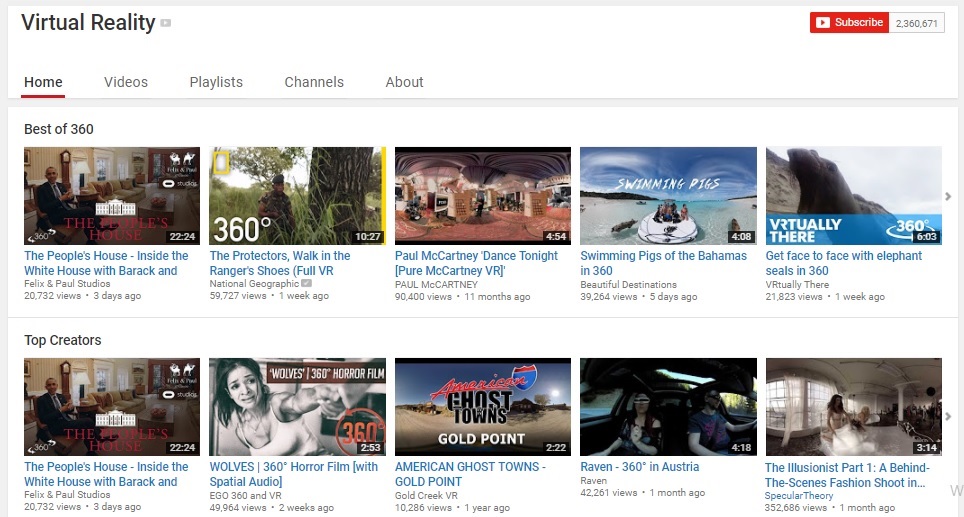The height and width of the screenshot is (517, 964).
Task: Play The Illusionist fashion shoot thumbnail
Action: click(x=853, y=407)
